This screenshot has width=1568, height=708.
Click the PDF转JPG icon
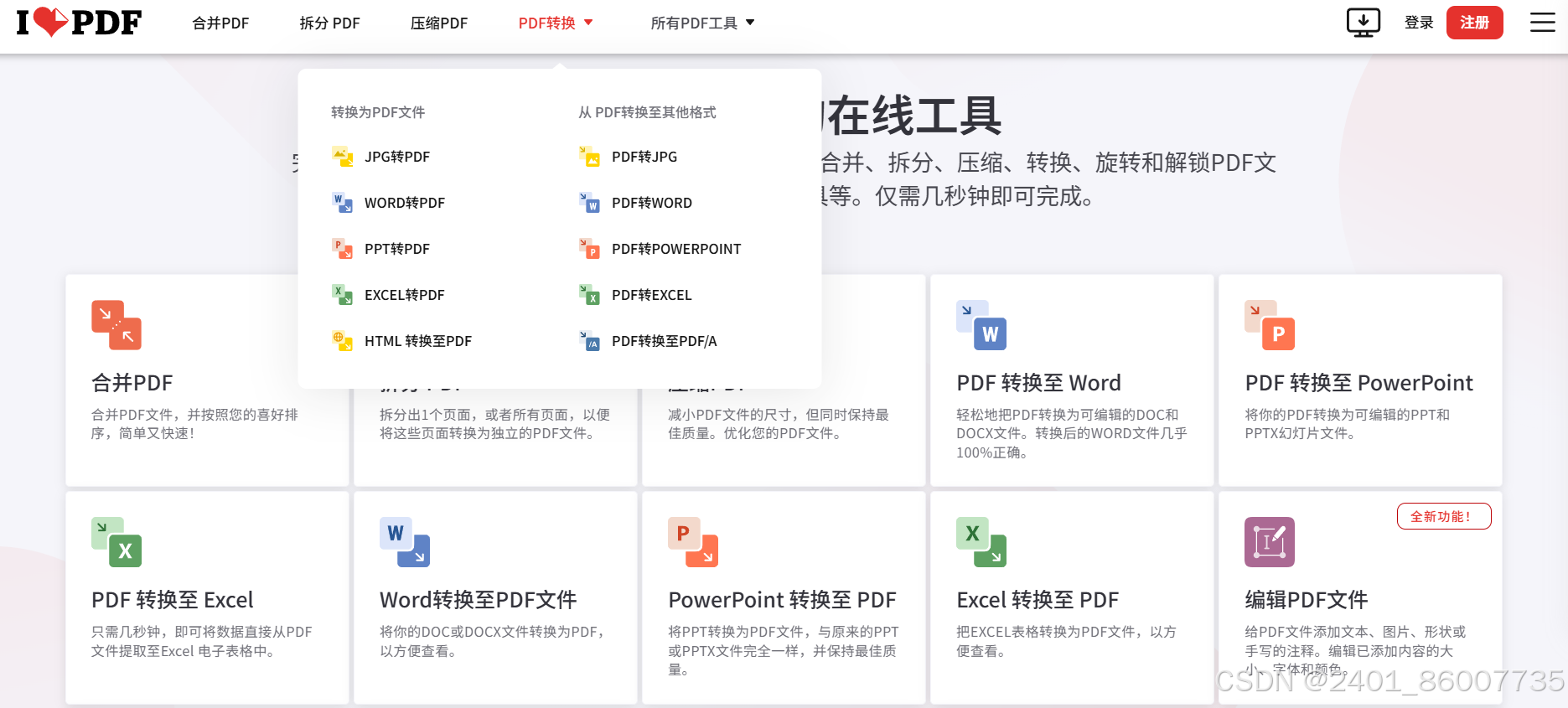click(589, 157)
